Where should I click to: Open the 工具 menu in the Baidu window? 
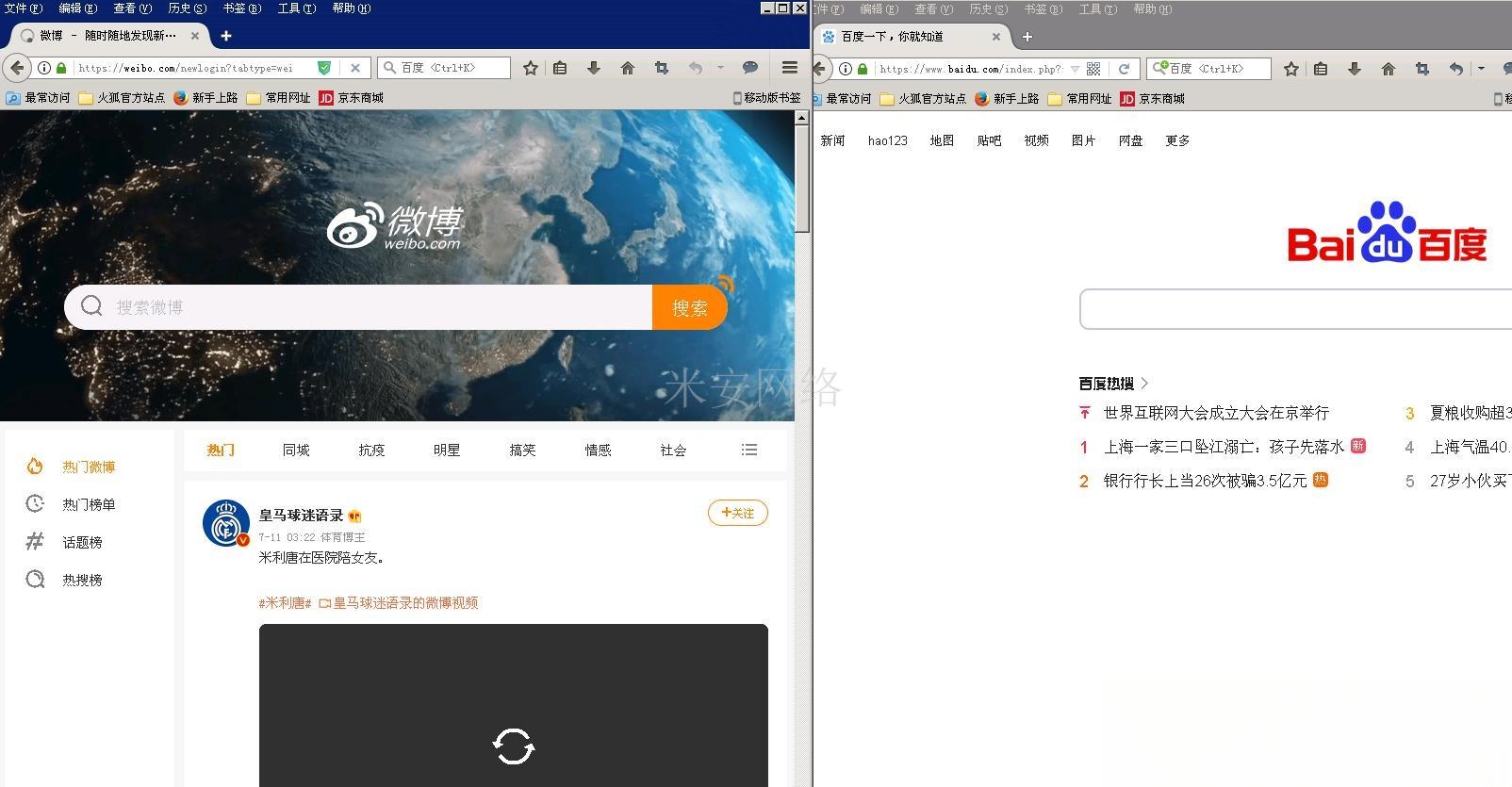click(x=1097, y=8)
